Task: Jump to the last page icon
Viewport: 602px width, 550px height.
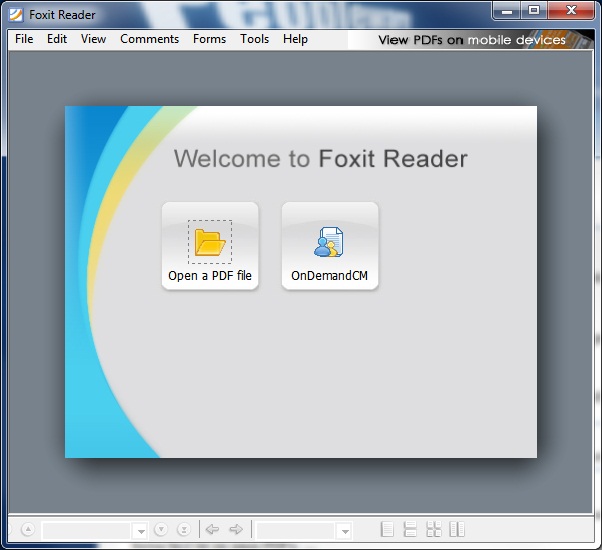Action: 184,530
